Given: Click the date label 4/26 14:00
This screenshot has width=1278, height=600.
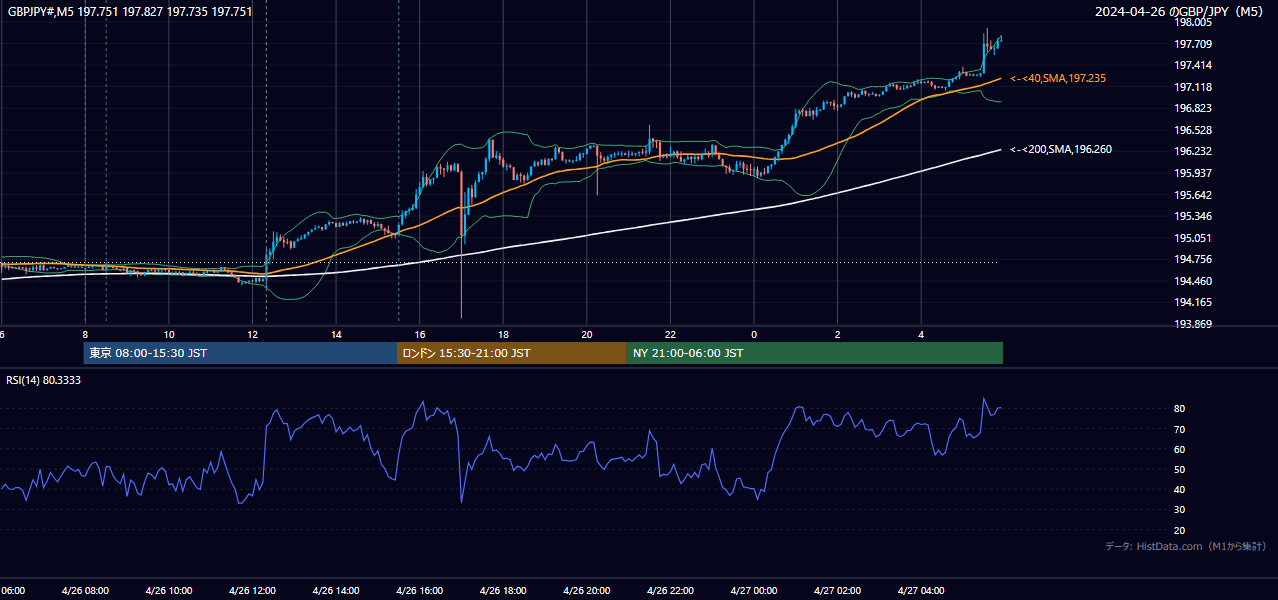Looking at the screenshot, I should pyautogui.click(x=336, y=591).
